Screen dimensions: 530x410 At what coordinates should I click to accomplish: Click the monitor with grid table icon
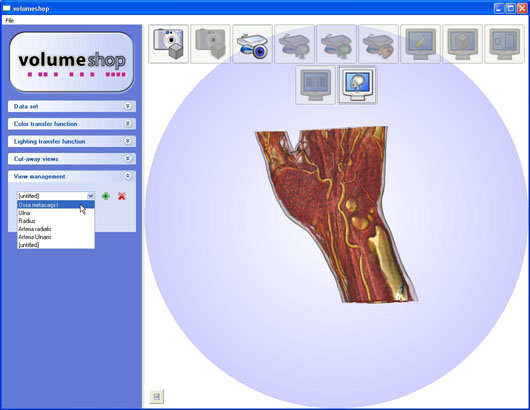pyautogui.click(x=315, y=85)
